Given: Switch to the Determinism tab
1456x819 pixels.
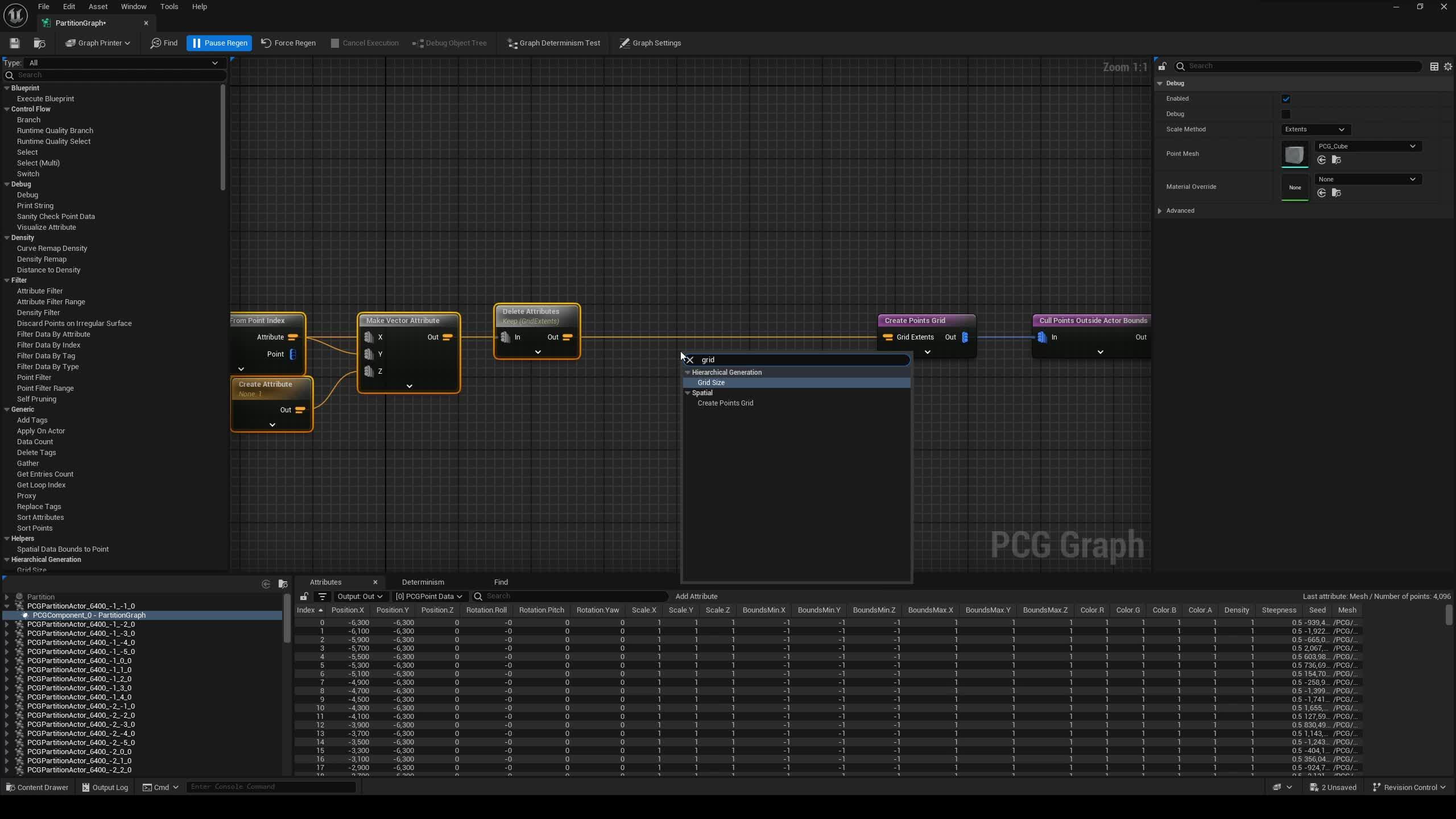Looking at the screenshot, I should click(423, 582).
